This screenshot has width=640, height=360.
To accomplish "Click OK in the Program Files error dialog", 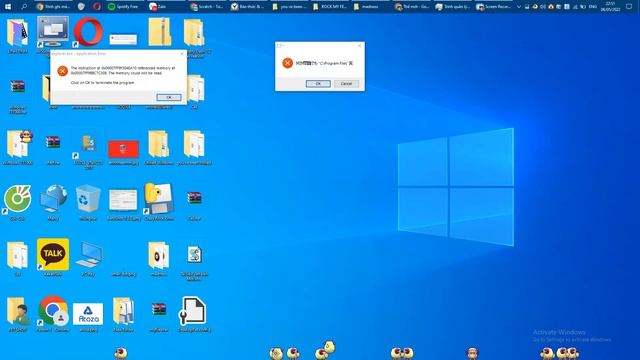I will [x=318, y=83].
